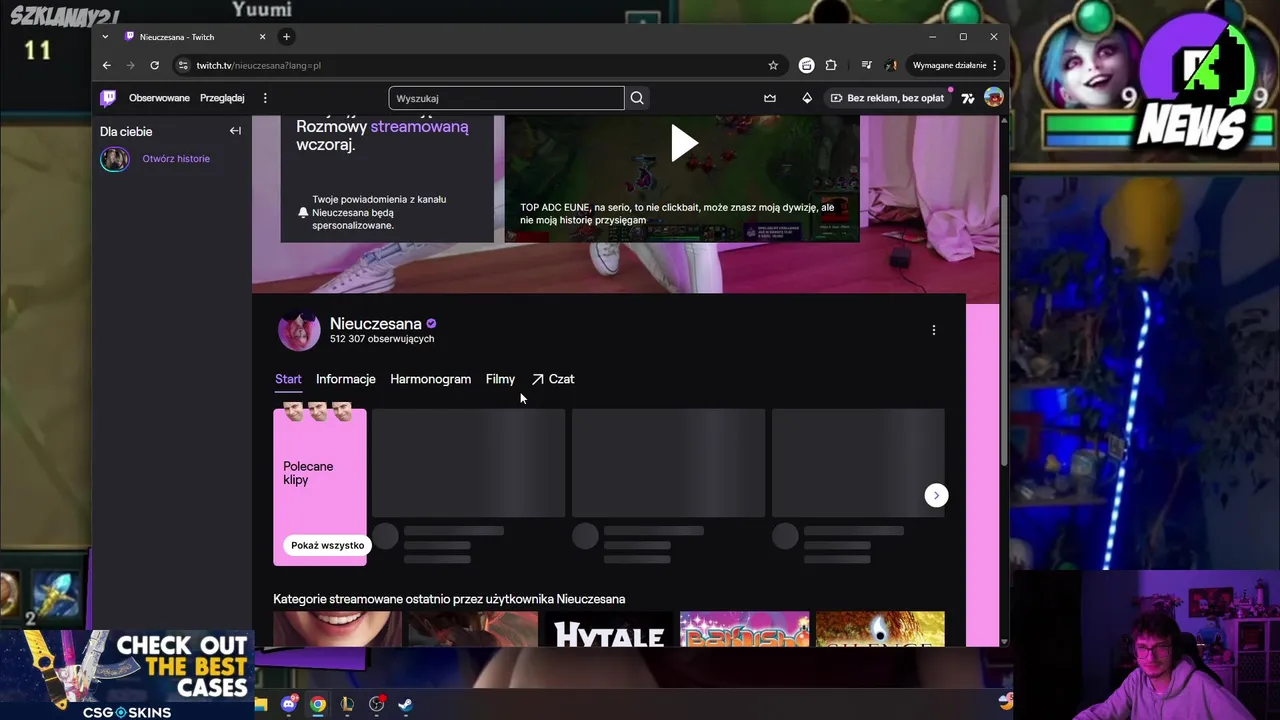Click the Dla ciebie sidebar heading
Image resolution: width=1280 pixels, height=720 pixels.
126,131
